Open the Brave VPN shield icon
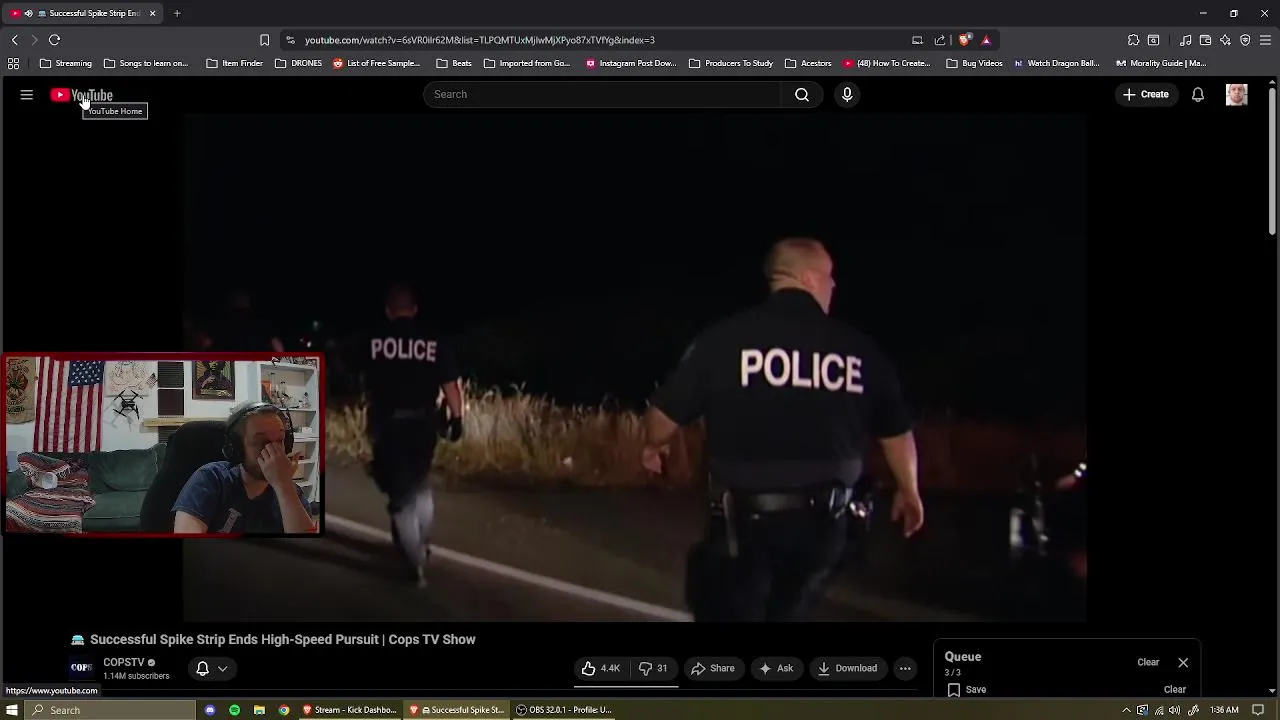 tap(1245, 40)
